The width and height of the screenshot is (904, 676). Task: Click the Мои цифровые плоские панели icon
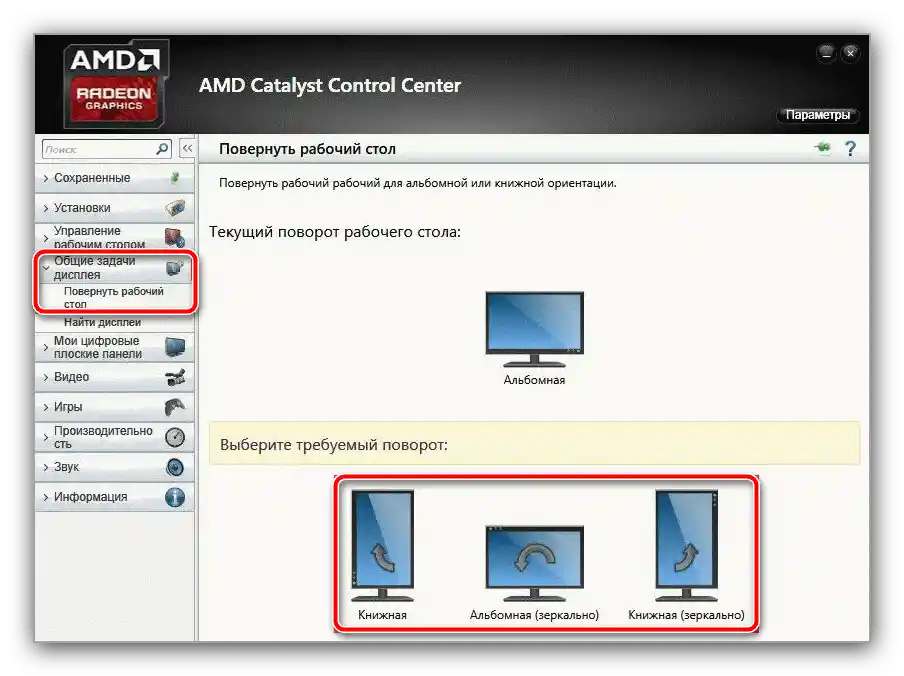coord(175,347)
